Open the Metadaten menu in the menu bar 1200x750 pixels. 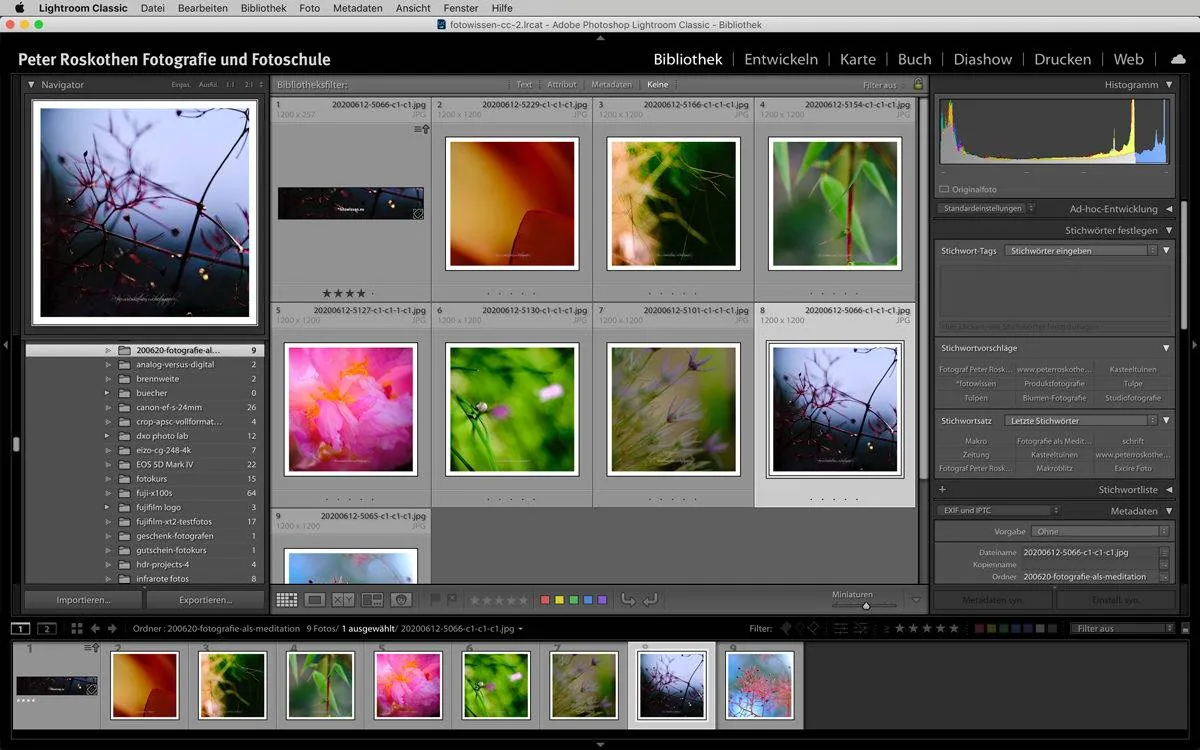pos(358,8)
